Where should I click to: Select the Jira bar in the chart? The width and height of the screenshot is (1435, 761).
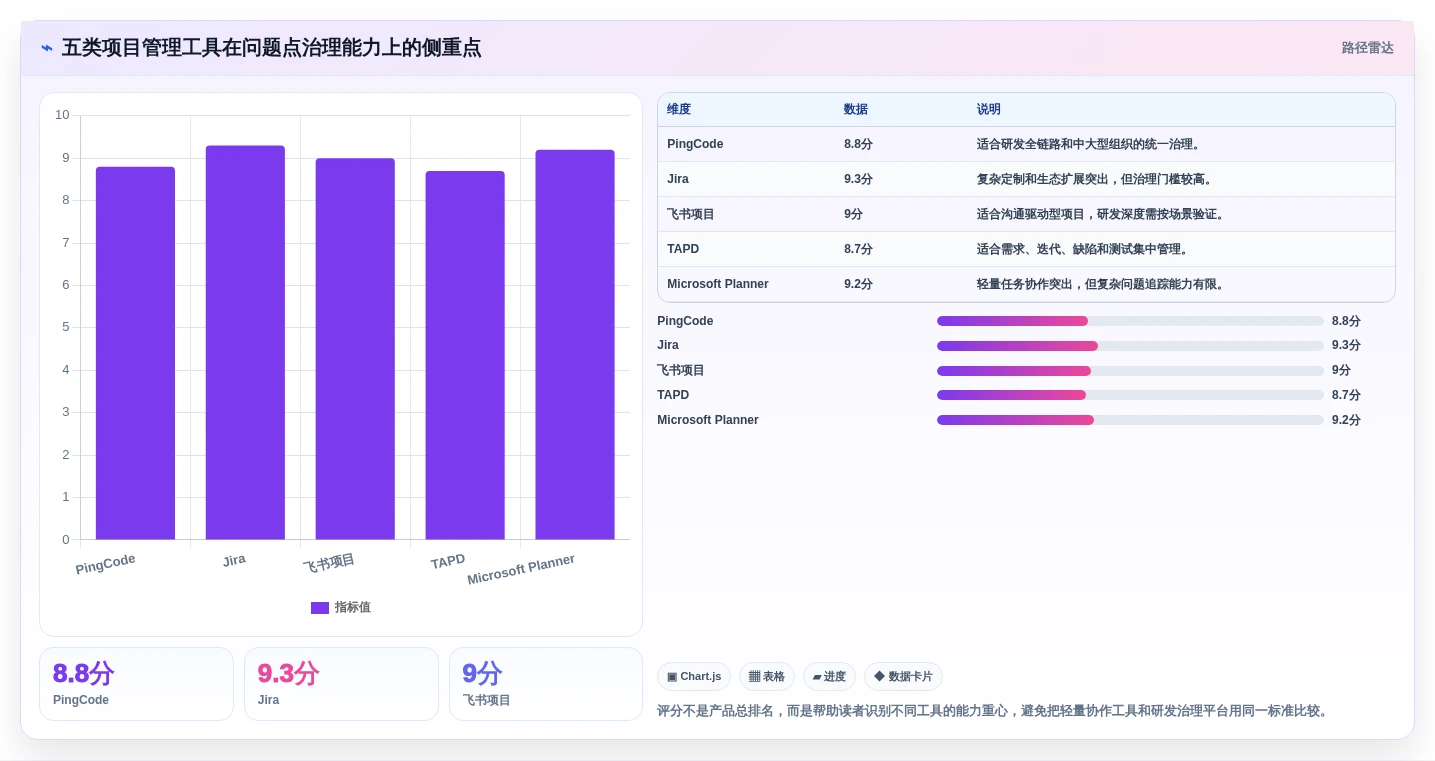245,343
